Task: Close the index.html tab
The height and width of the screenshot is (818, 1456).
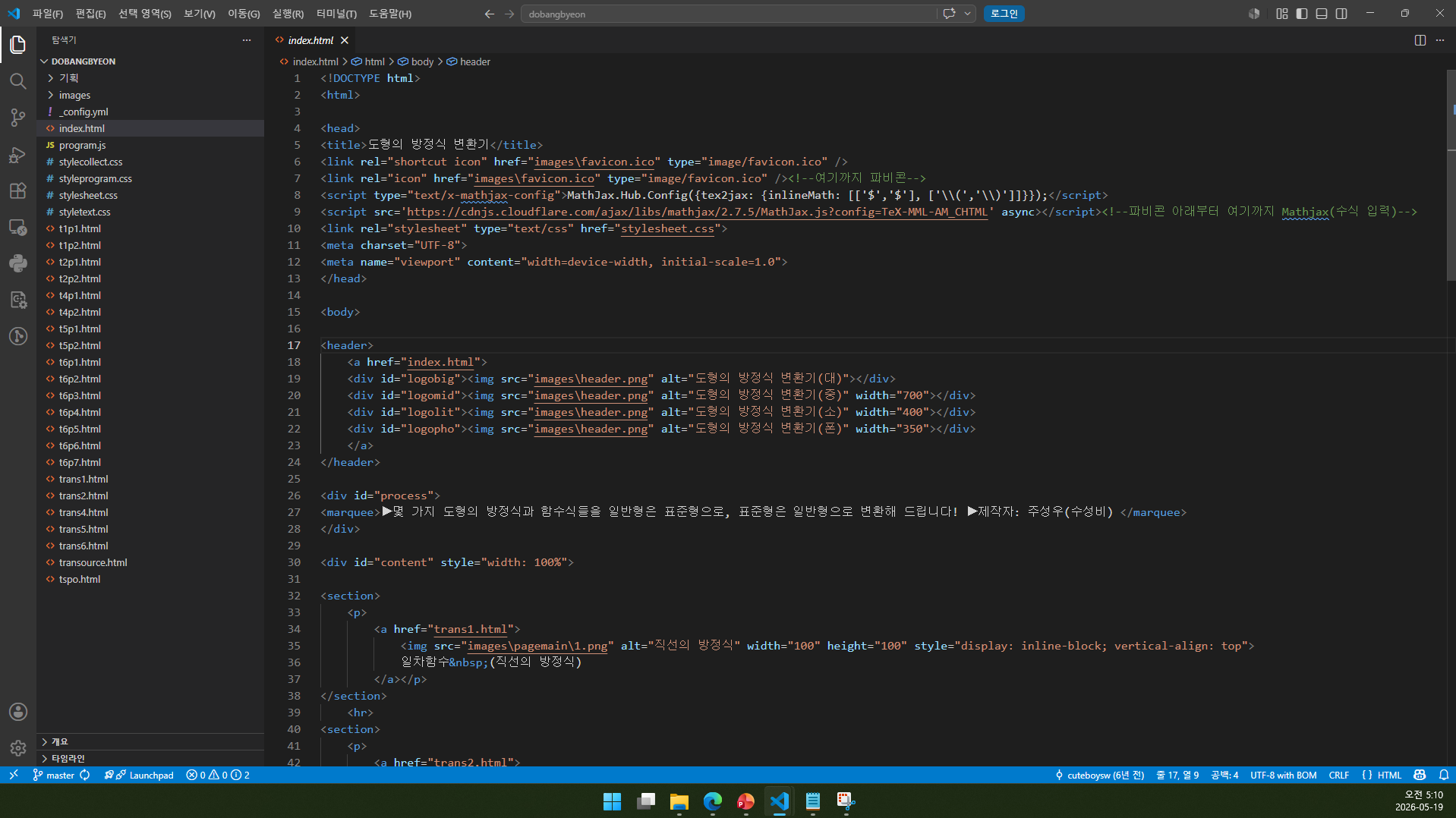Action: (345, 40)
